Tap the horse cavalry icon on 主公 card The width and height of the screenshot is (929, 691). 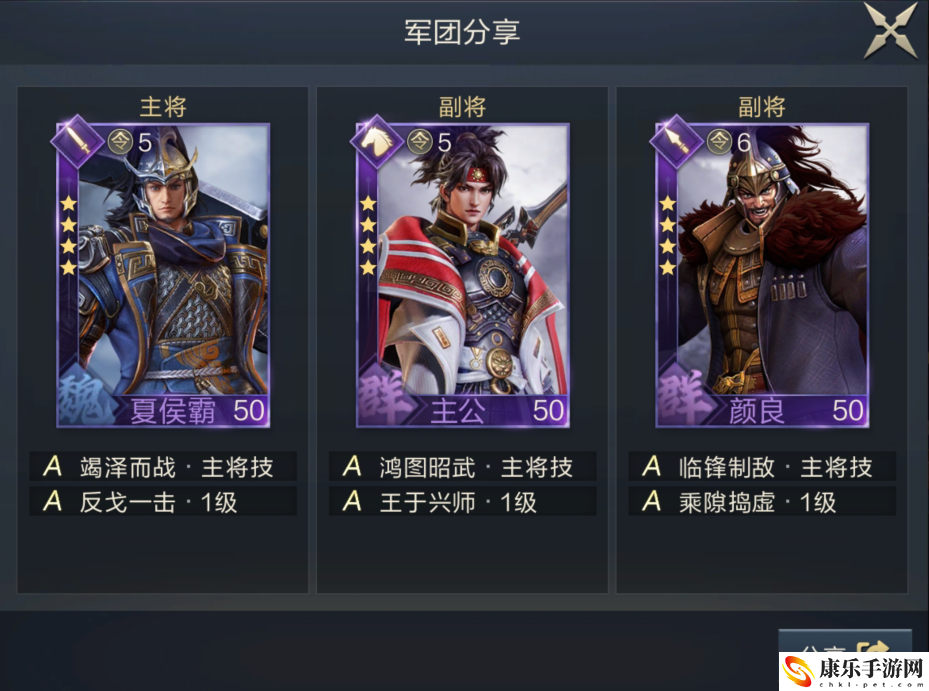click(x=377, y=142)
